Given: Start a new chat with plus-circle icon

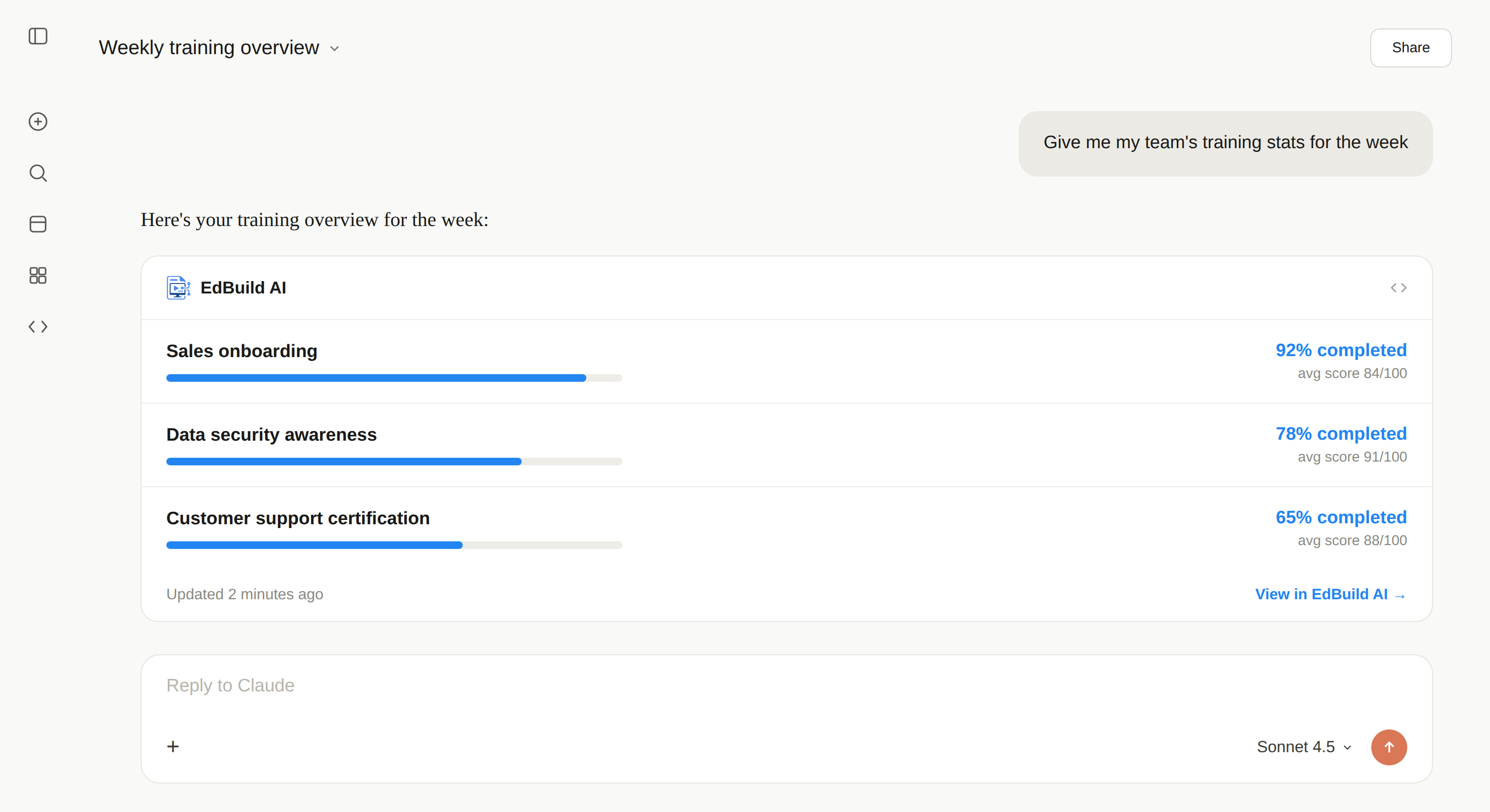Looking at the screenshot, I should click(38, 122).
